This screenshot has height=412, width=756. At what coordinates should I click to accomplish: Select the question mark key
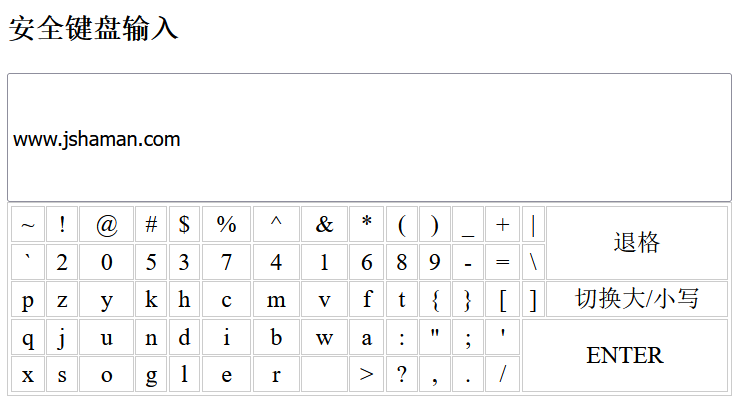[x=402, y=374]
